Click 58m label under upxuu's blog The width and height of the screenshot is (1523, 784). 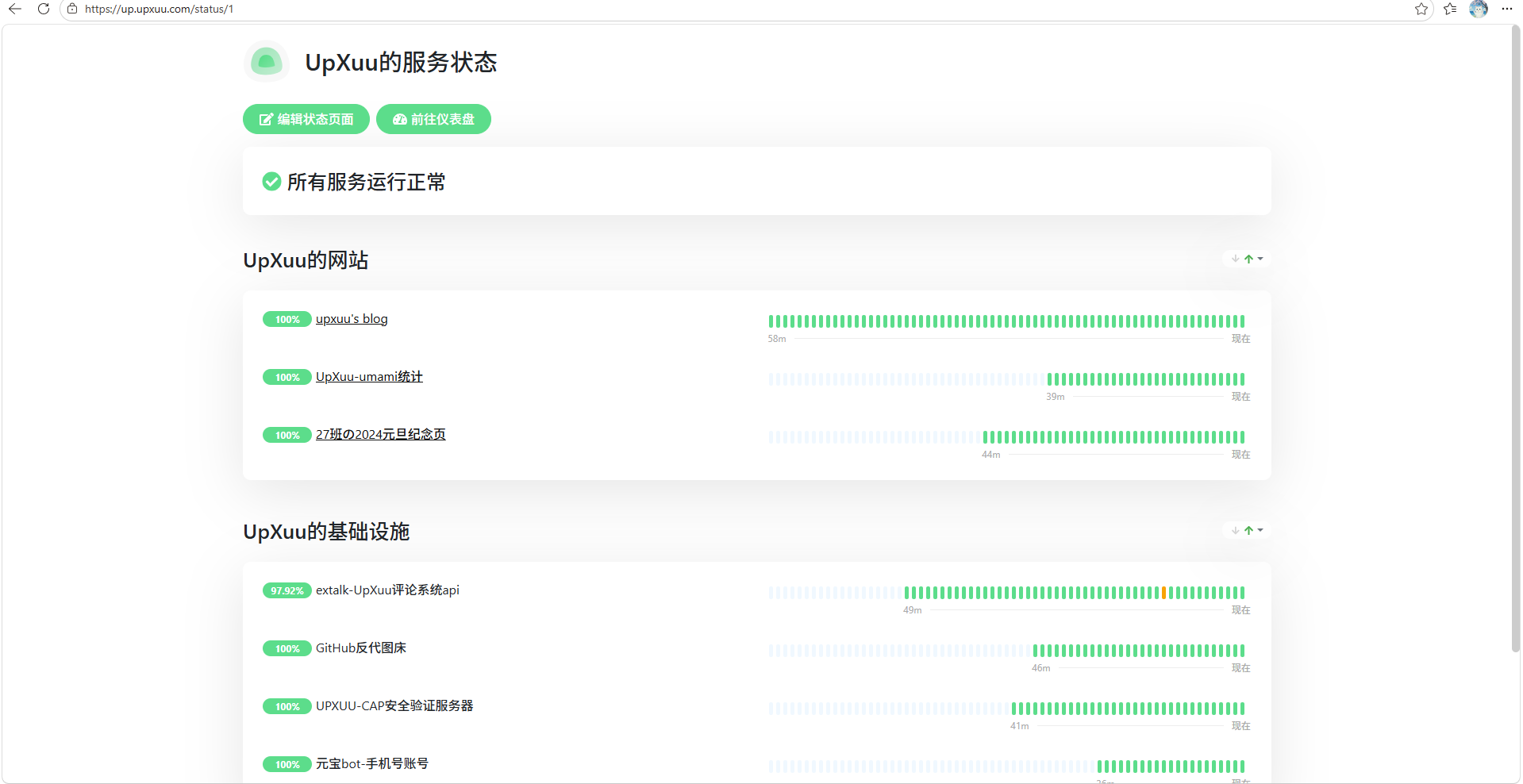click(777, 339)
